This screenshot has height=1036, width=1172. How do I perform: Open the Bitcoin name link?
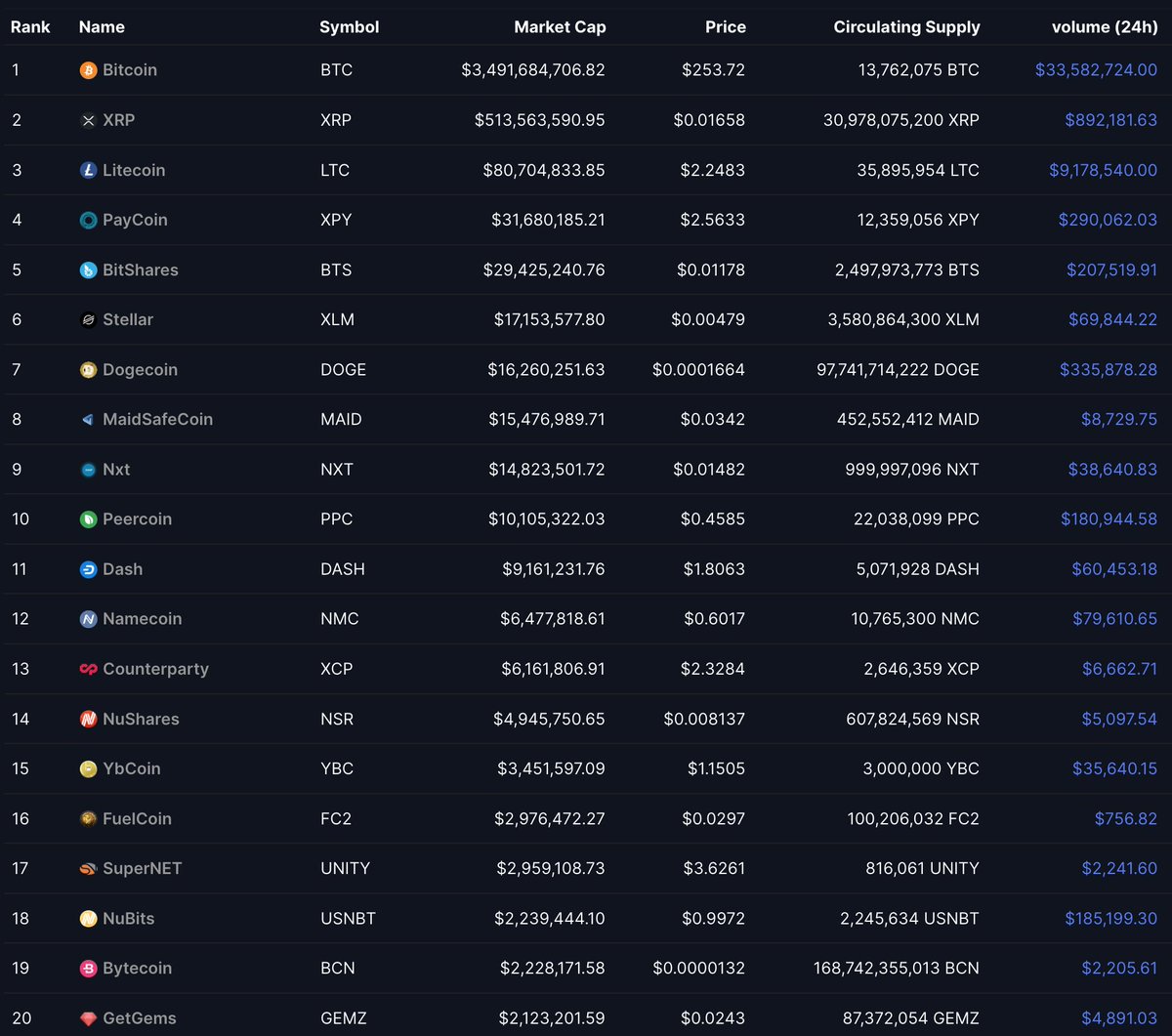[130, 70]
